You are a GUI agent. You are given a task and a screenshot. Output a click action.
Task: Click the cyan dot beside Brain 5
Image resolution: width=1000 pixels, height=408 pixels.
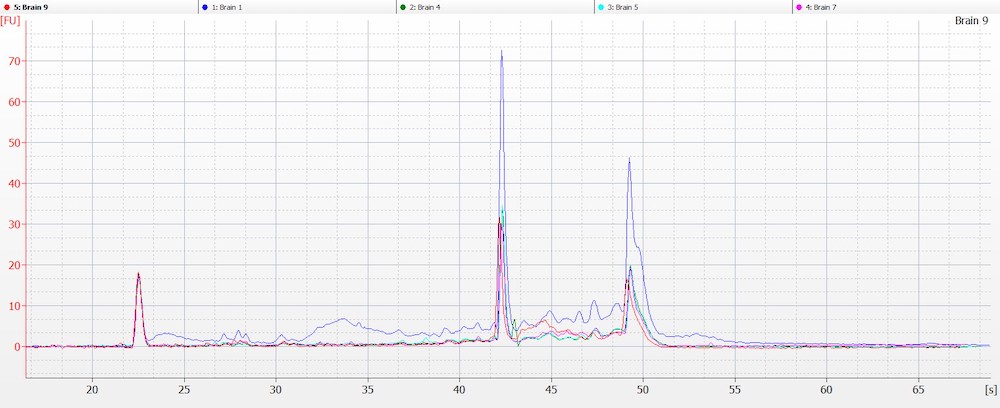coord(601,7)
